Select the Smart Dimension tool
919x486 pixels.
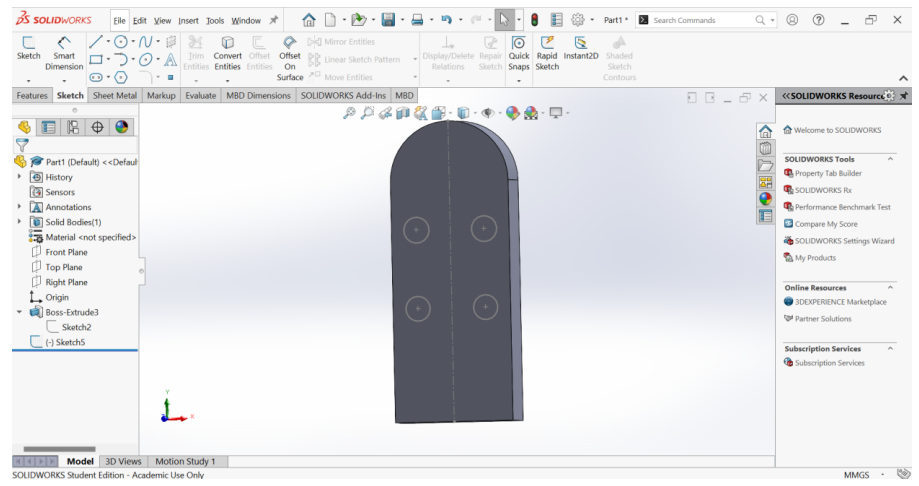(x=64, y=53)
